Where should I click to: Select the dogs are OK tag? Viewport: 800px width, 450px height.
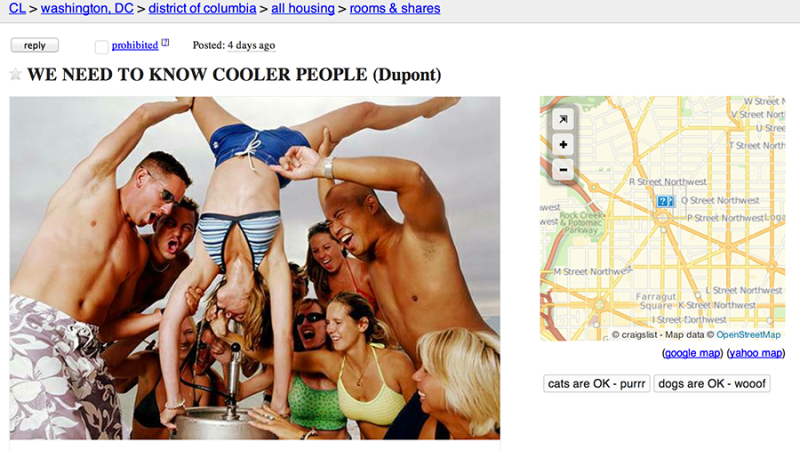coord(712,384)
